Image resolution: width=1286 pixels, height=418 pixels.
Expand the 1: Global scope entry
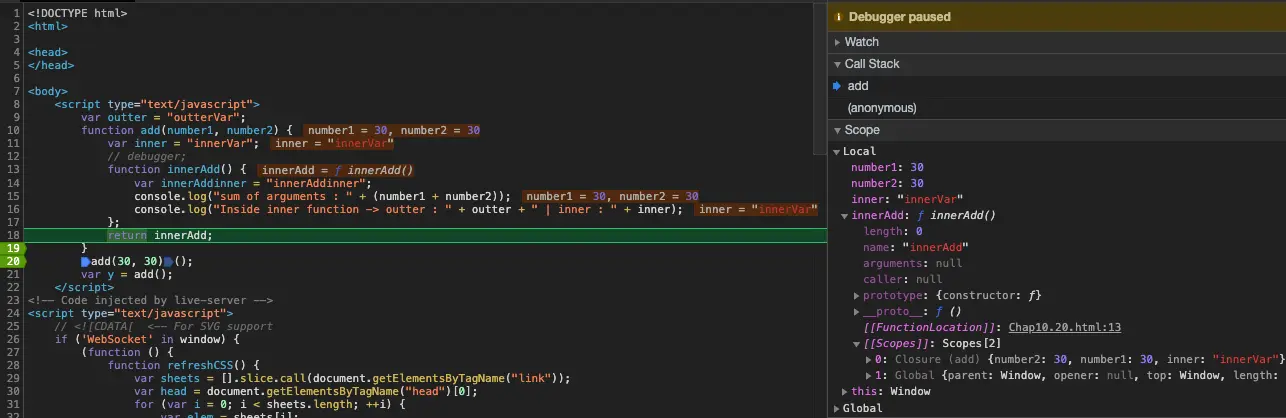(868, 376)
